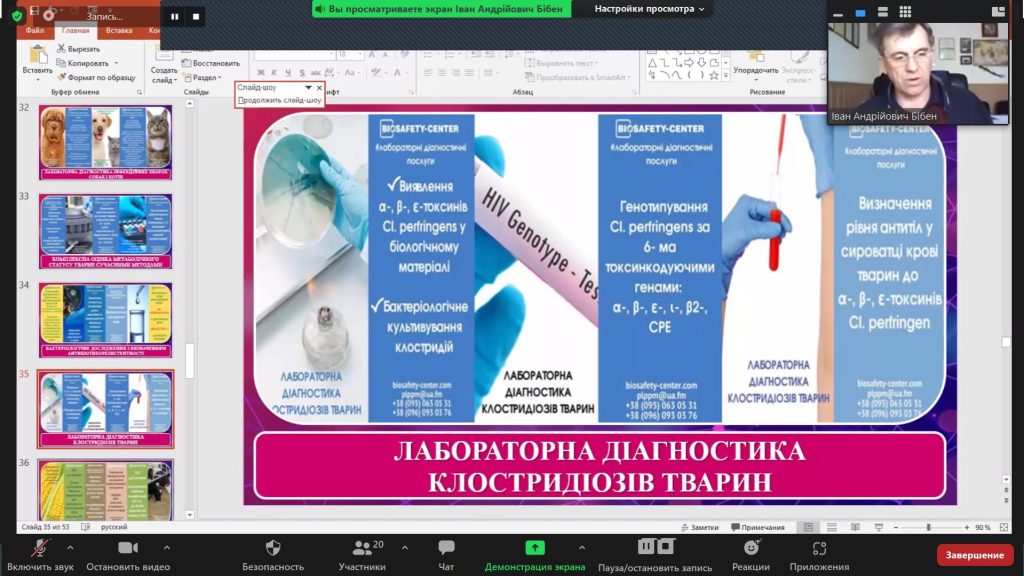The width and height of the screenshot is (1024, 576).
Task: Click Копировать copy command
Action: pos(83,63)
